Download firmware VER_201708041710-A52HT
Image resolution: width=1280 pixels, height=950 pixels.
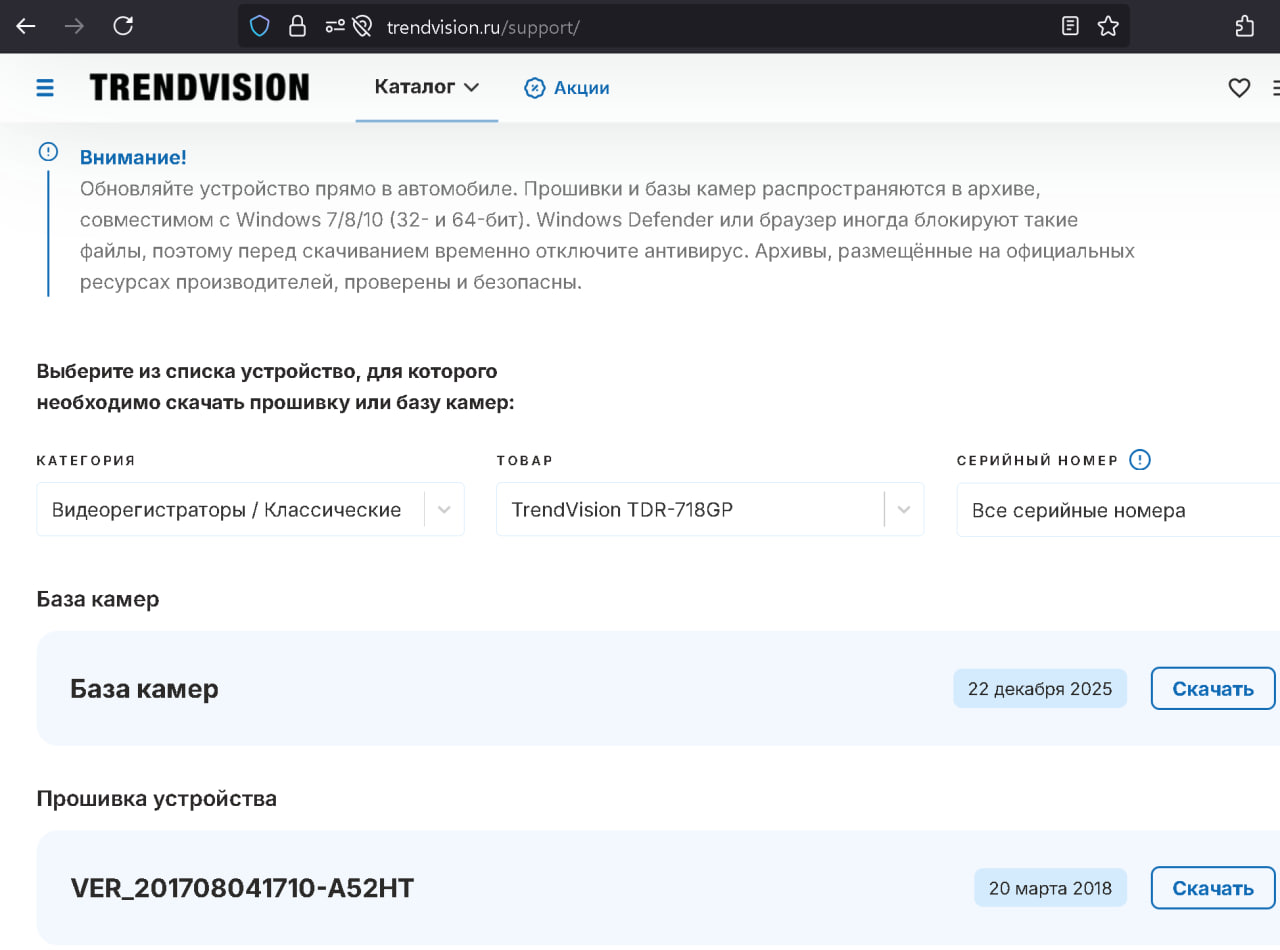(1212, 888)
